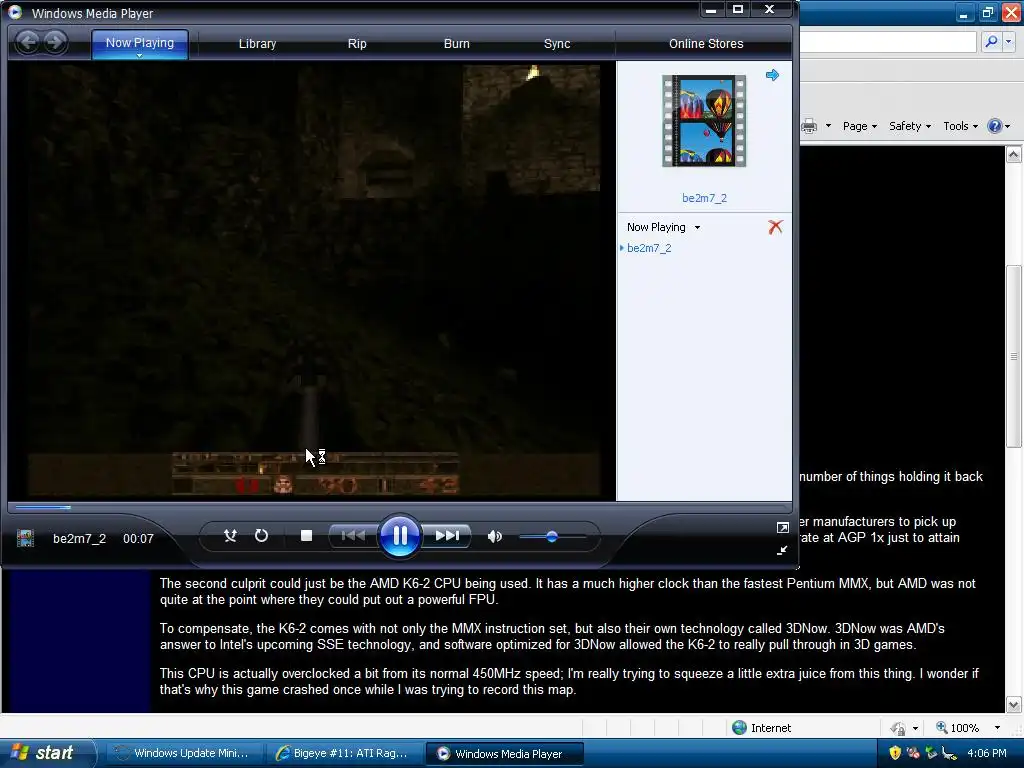1024x768 pixels.
Task: Go forward with the Media Player forward arrow
Action: pos(56,43)
